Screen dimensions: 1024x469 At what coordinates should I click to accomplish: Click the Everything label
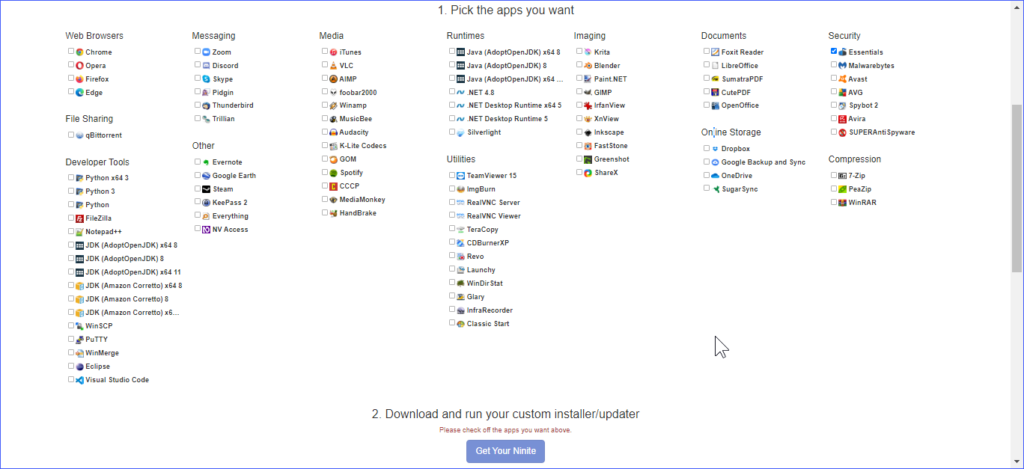pyautogui.click(x=230, y=216)
